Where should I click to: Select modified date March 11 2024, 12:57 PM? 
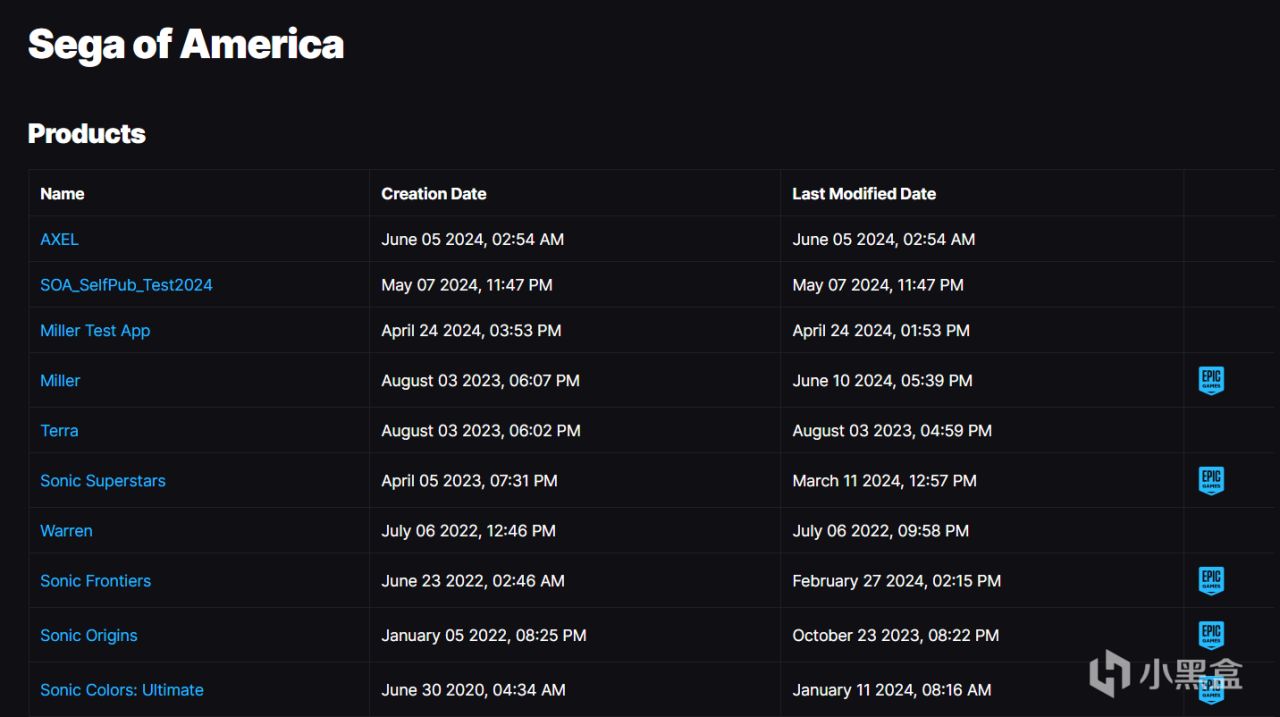(884, 480)
